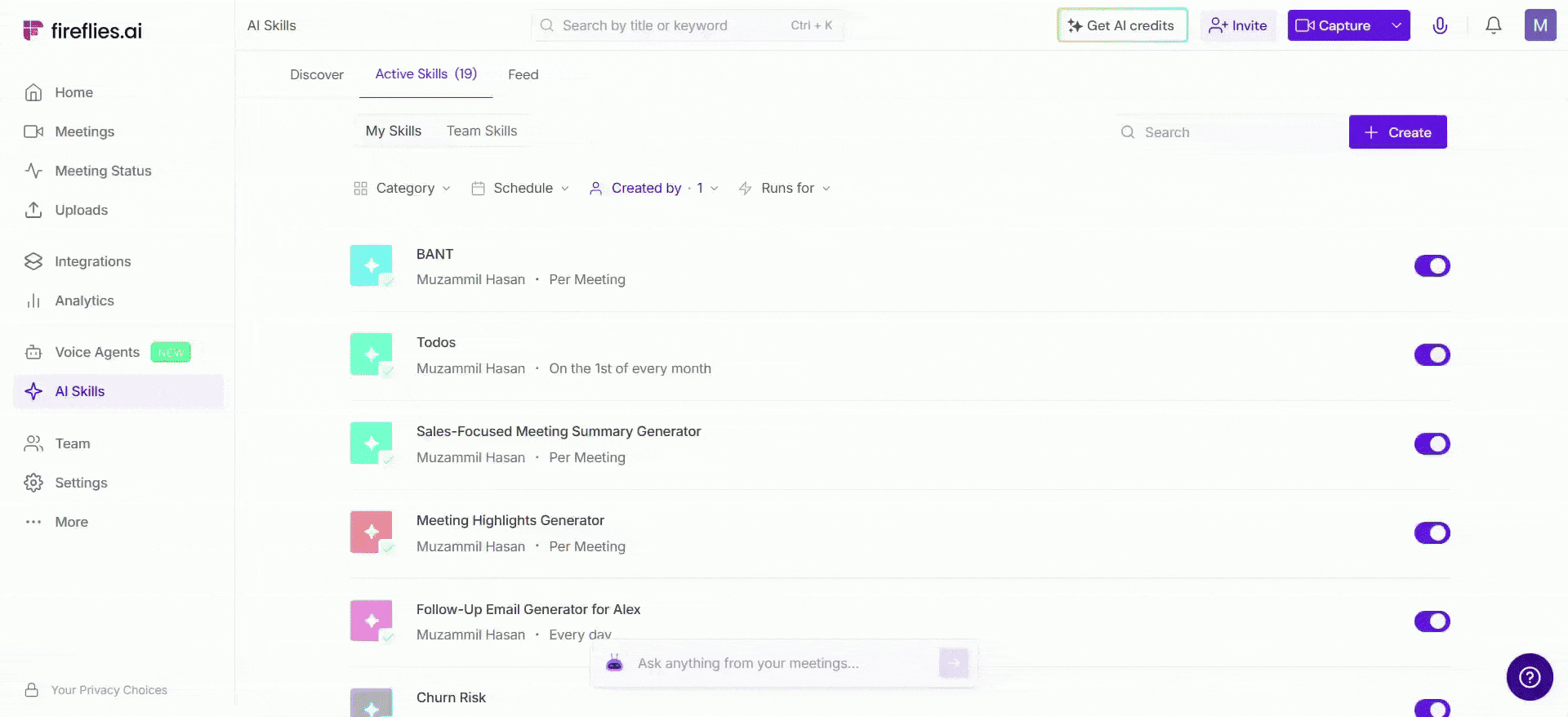Click the Team people icon
The image size is (1568, 717).
tap(33, 443)
